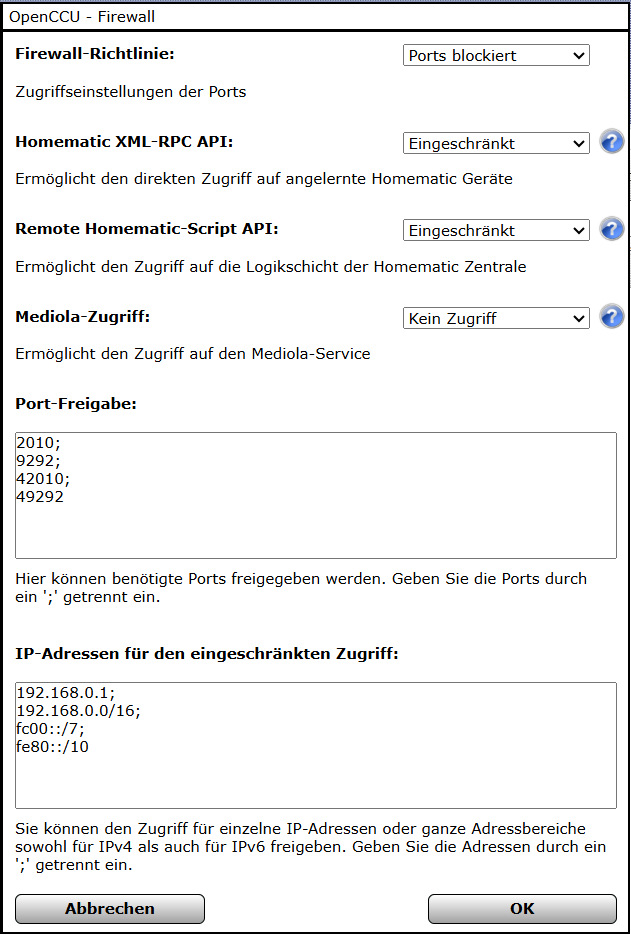Show help for Mediola-Zugriff setting

click(x=611, y=318)
